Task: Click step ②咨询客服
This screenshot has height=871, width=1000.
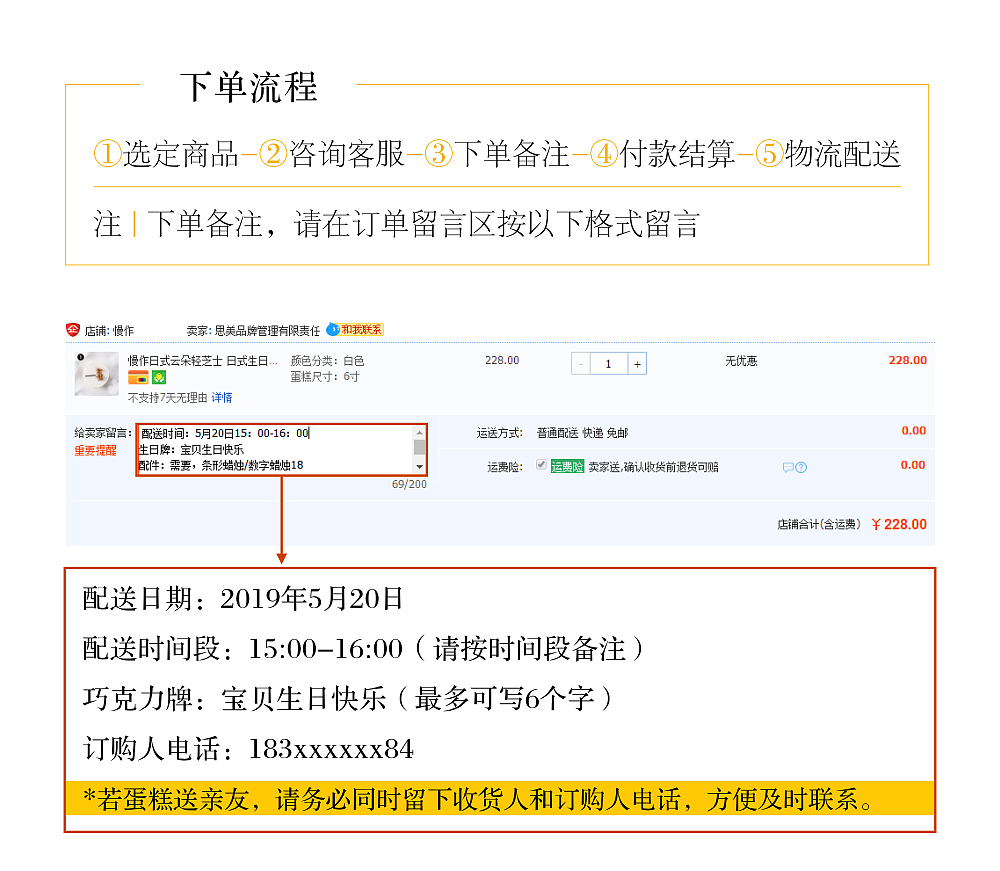Action: tap(332, 154)
